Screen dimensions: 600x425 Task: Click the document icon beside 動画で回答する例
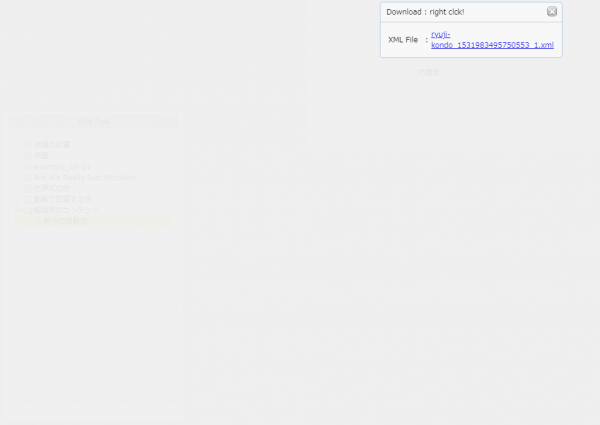(28, 200)
